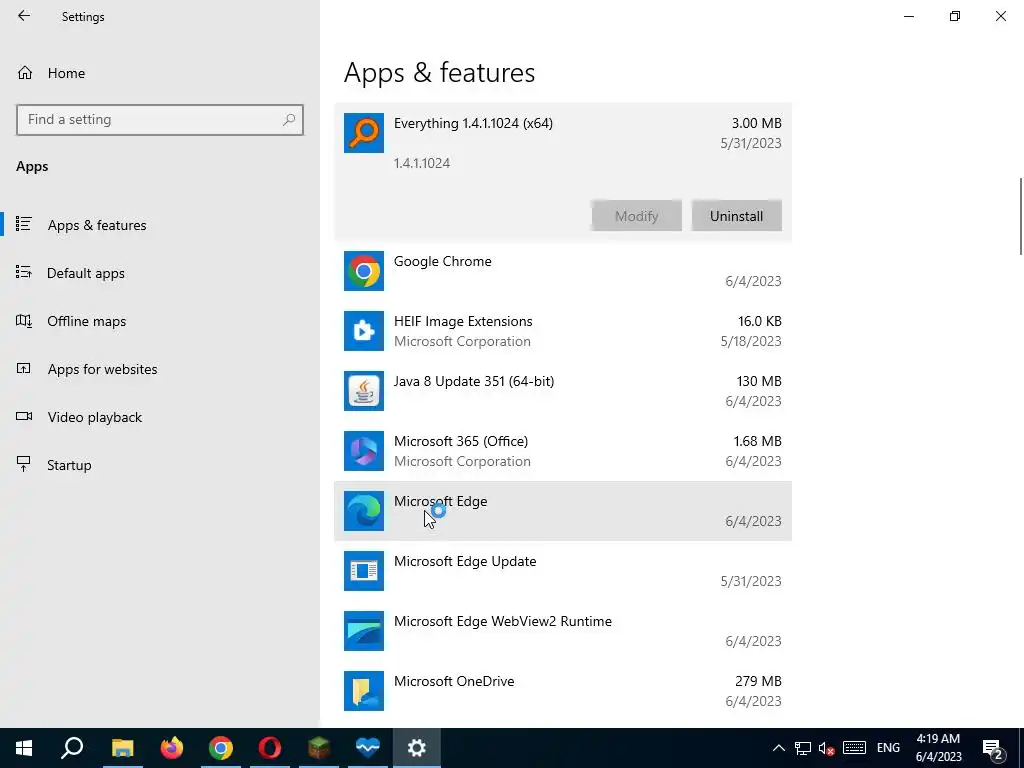Select HEIF Image Extensions entry
The image size is (1024, 768).
tap(562, 331)
